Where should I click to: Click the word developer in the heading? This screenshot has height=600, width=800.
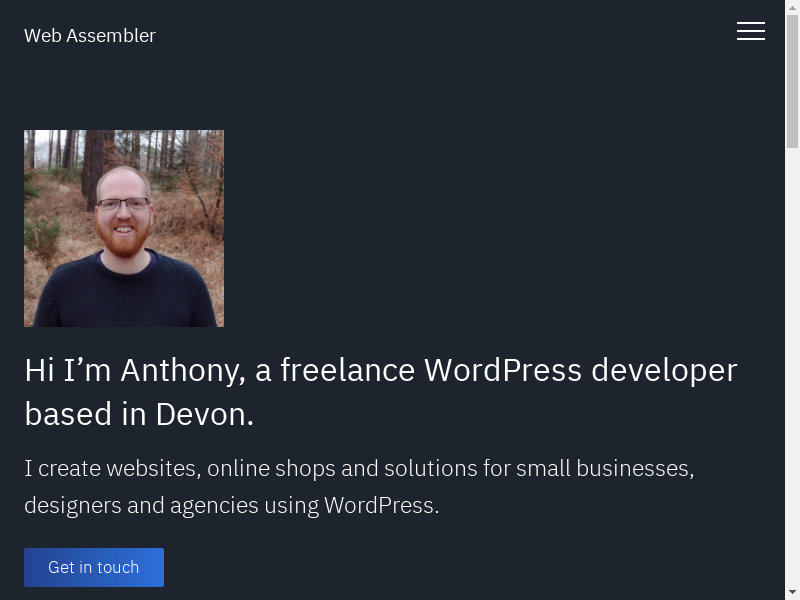pyautogui.click(x=664, y=370)
